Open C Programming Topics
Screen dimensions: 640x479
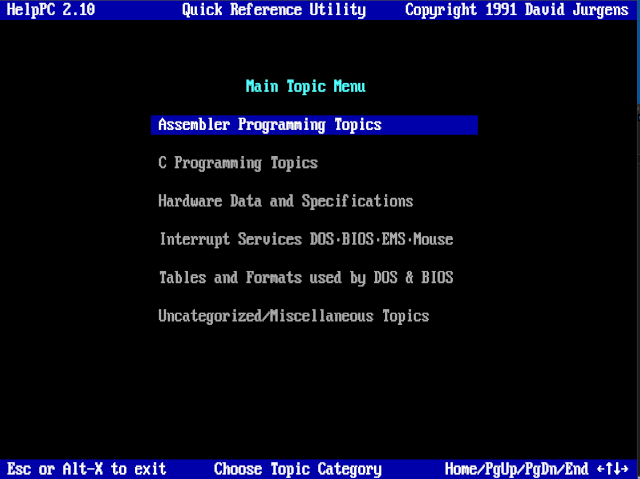point(238,163)
